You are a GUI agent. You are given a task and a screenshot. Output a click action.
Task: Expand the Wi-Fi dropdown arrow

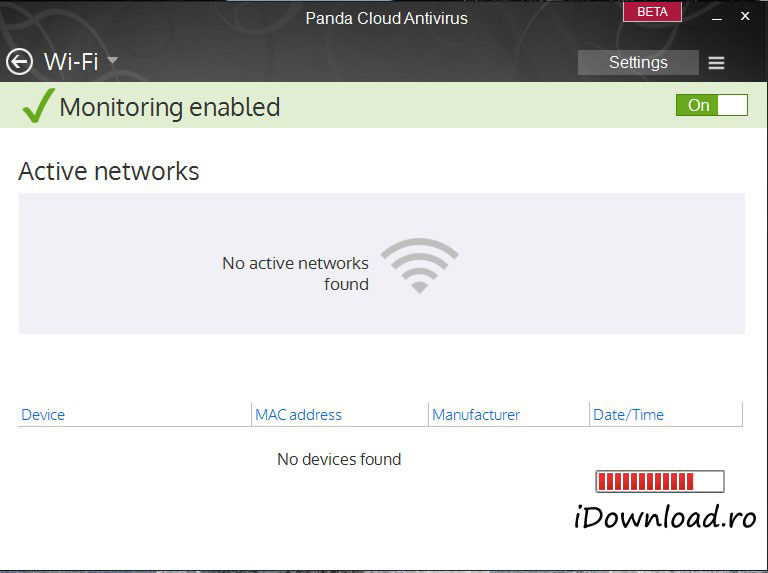(x=113, y=60)
